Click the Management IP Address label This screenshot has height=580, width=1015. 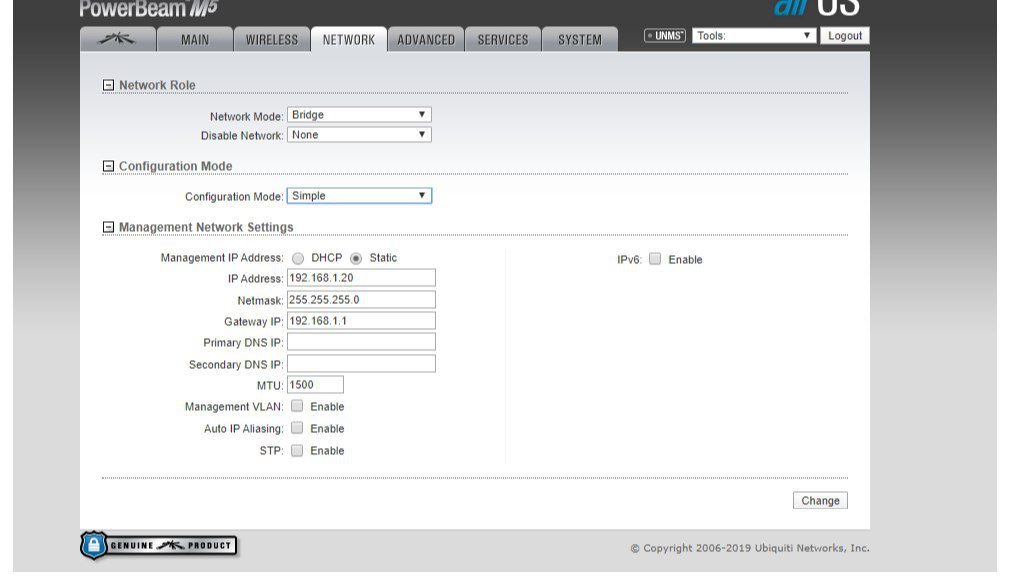222,258
